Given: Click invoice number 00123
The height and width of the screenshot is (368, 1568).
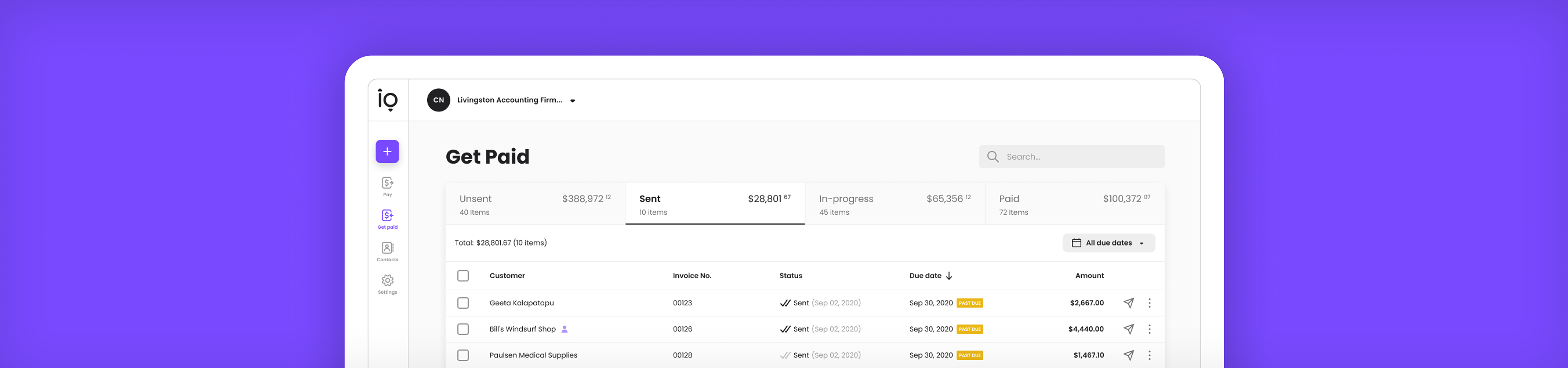Looking at the screenshot, I should pyautogui.click(x=682, y=303).
